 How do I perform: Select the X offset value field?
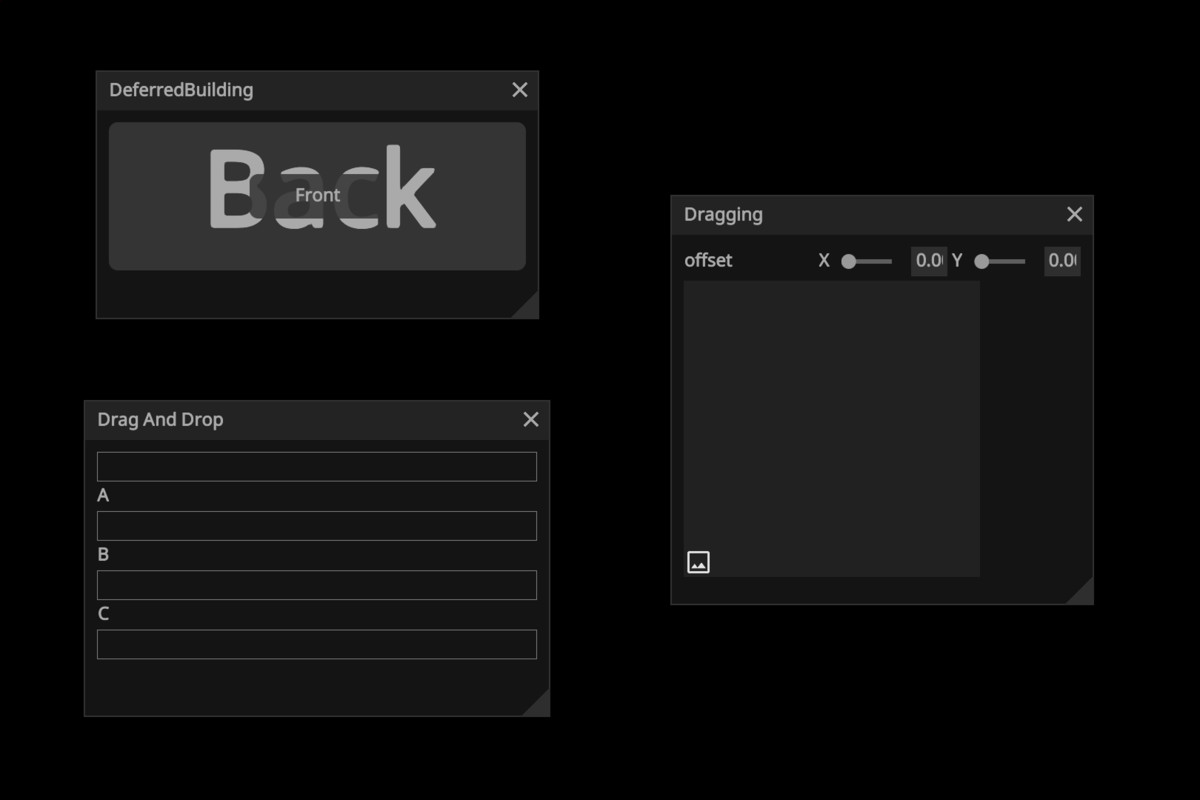tap(929, 261)
